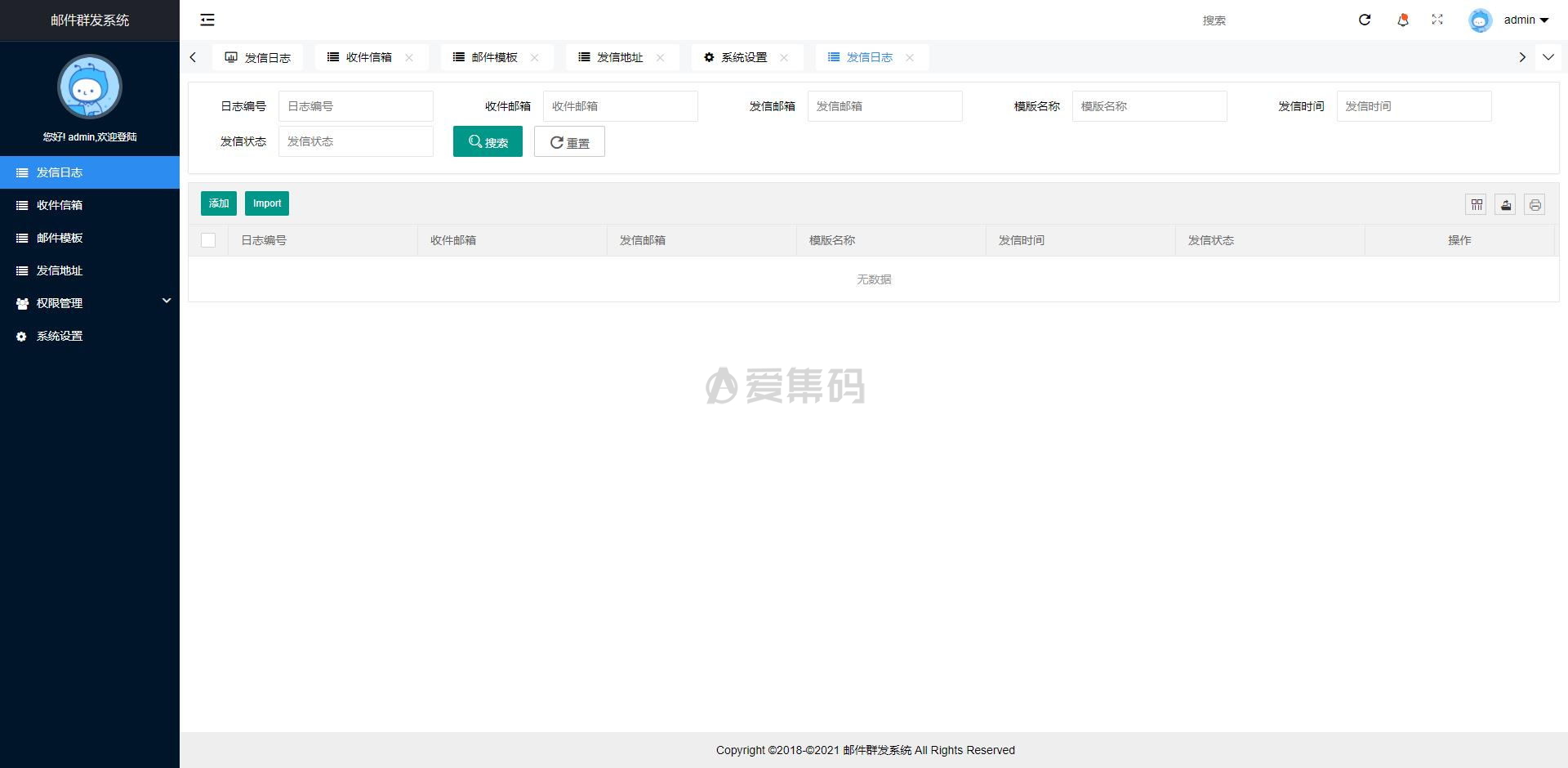Expand the 权限管理 sidebar menu
1568x768 pixels.
(x=90, y=303)
